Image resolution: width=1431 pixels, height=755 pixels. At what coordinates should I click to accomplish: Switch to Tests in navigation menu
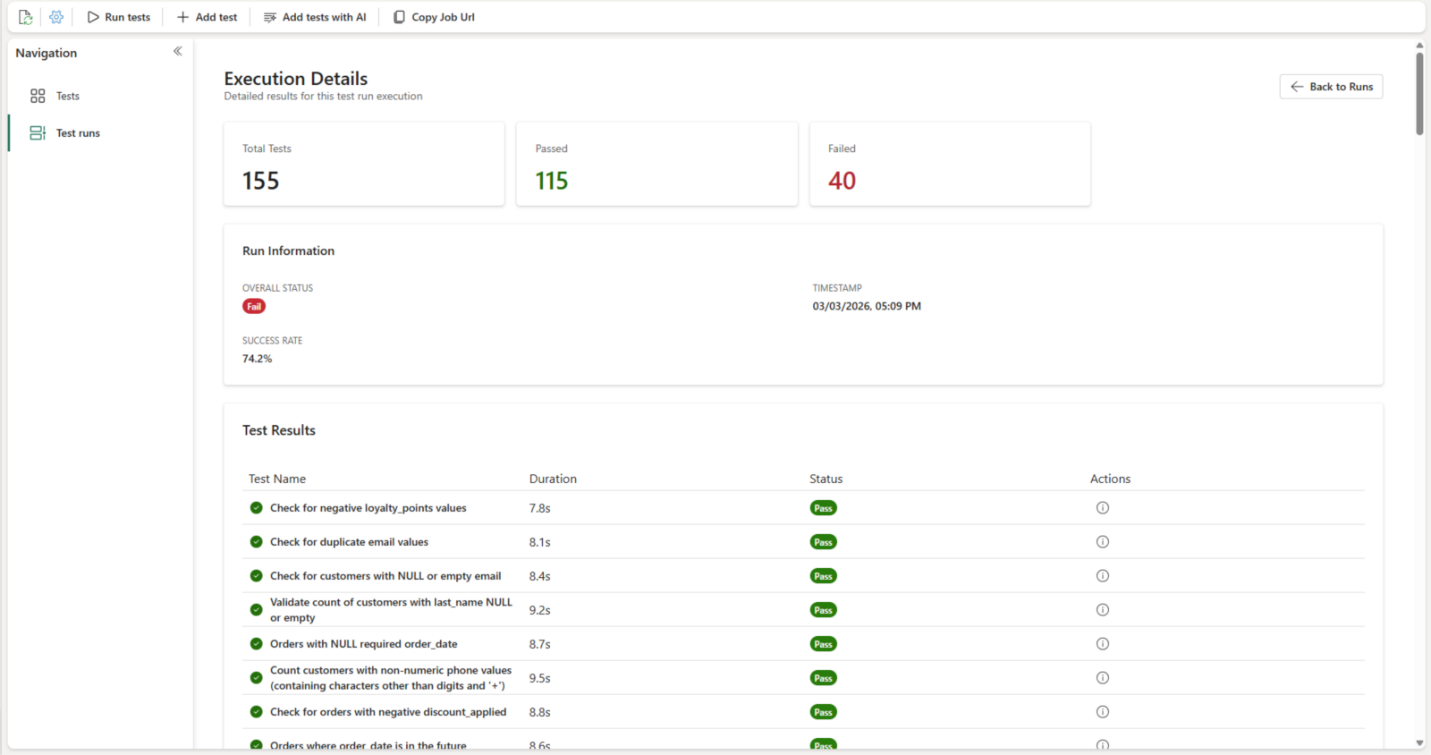click(x=67, y=95)
